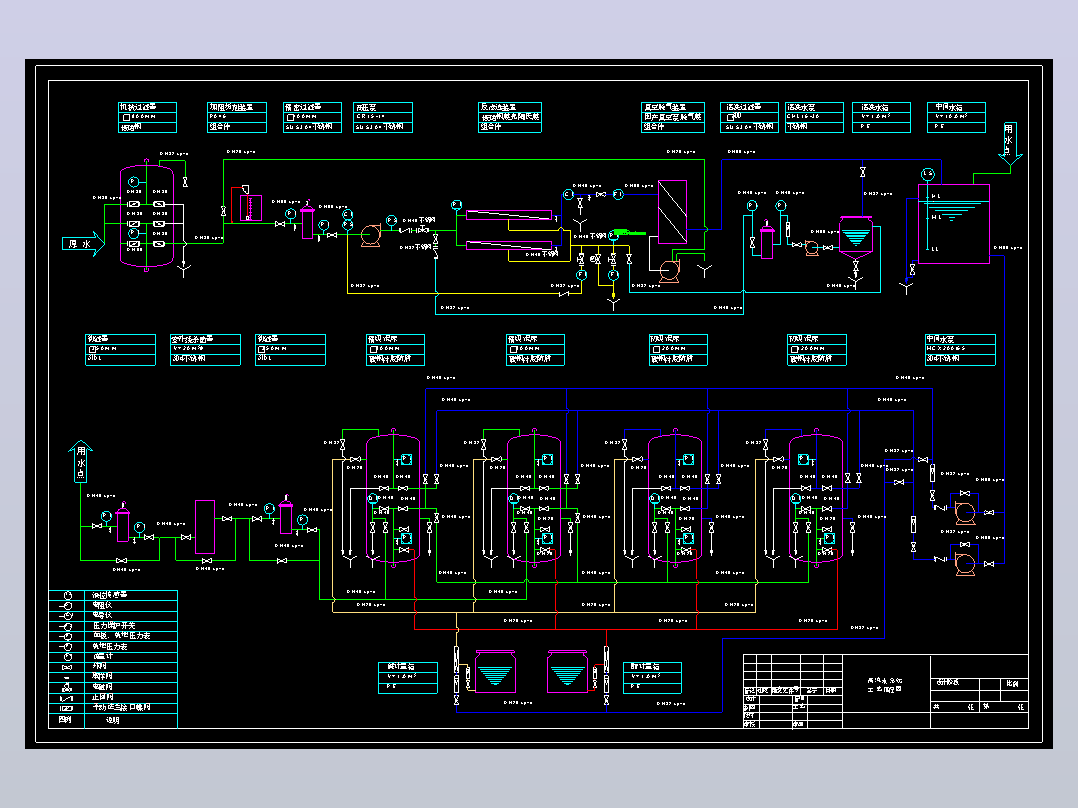Viewport: 1078px width, 808px height.
Task: Click the small orange cleaning pump
Action: (812, 248)
